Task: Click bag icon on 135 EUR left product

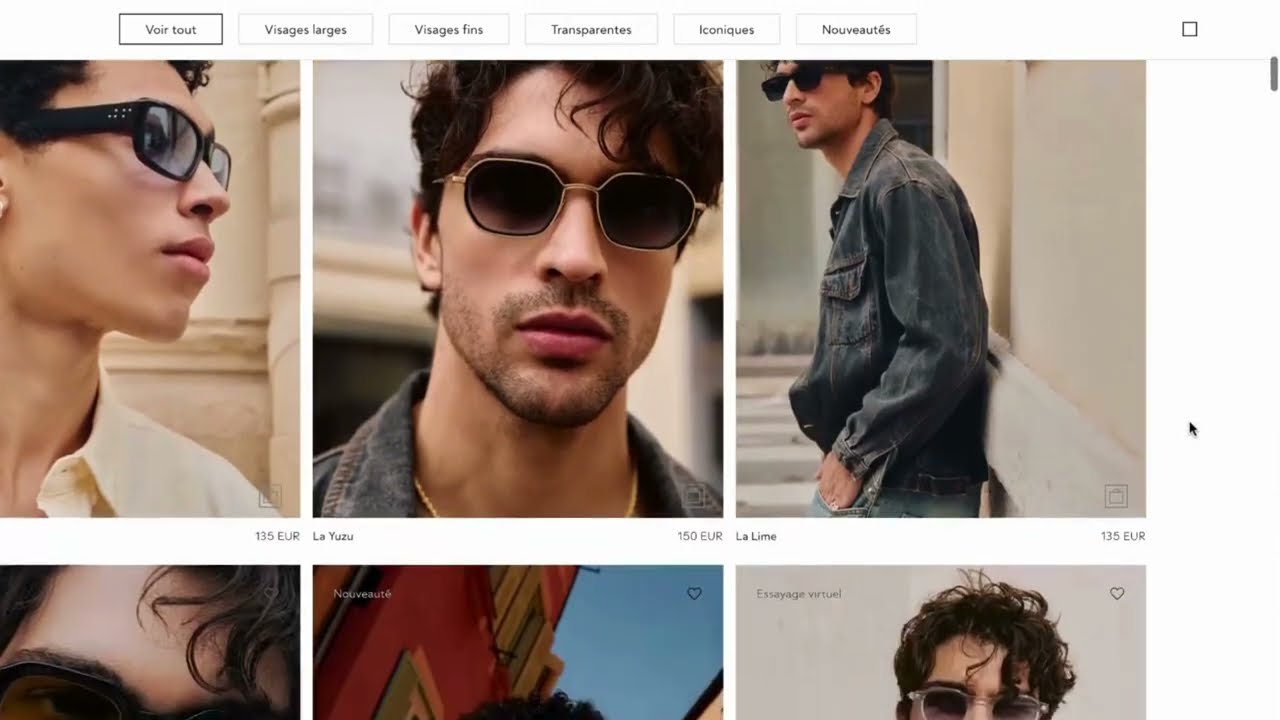Action: 271,495
